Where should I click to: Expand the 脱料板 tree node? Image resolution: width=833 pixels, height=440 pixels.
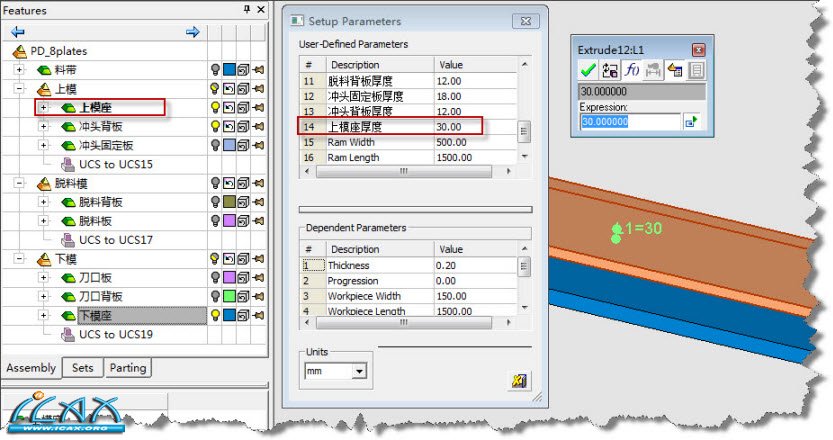pos(44,221)
